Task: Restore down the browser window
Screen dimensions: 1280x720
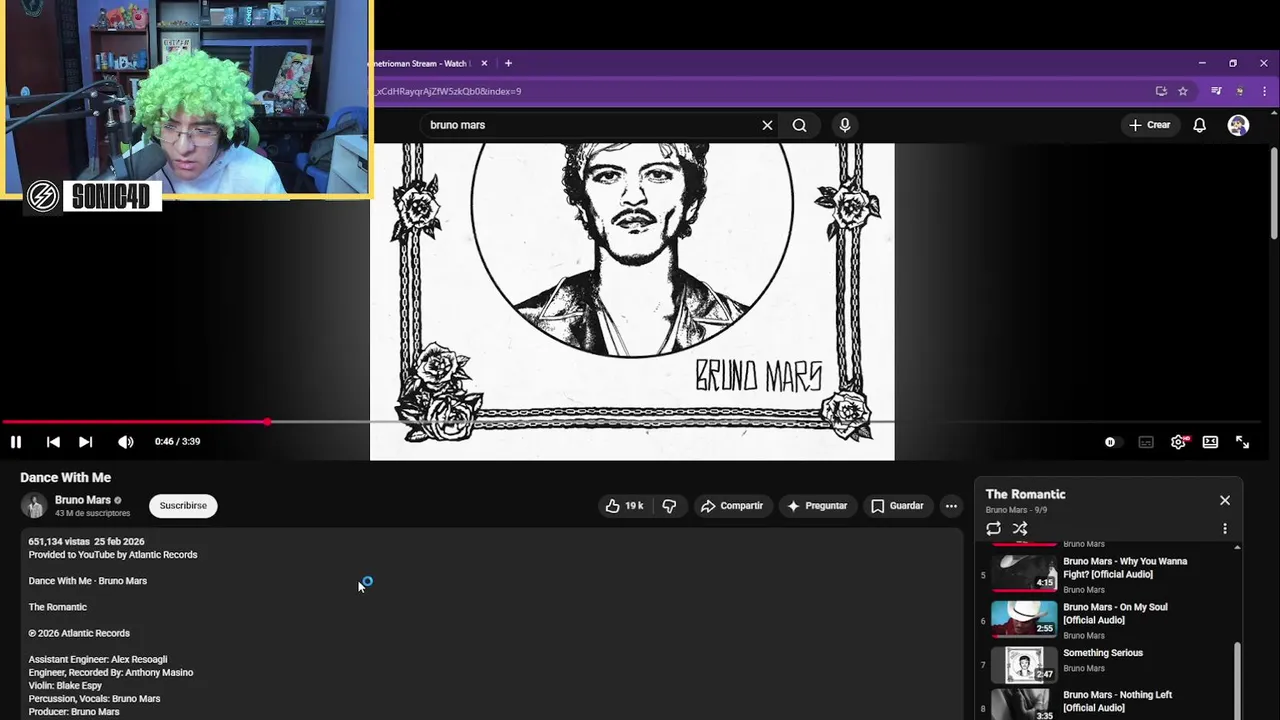Action: (x=1233, y=63)
